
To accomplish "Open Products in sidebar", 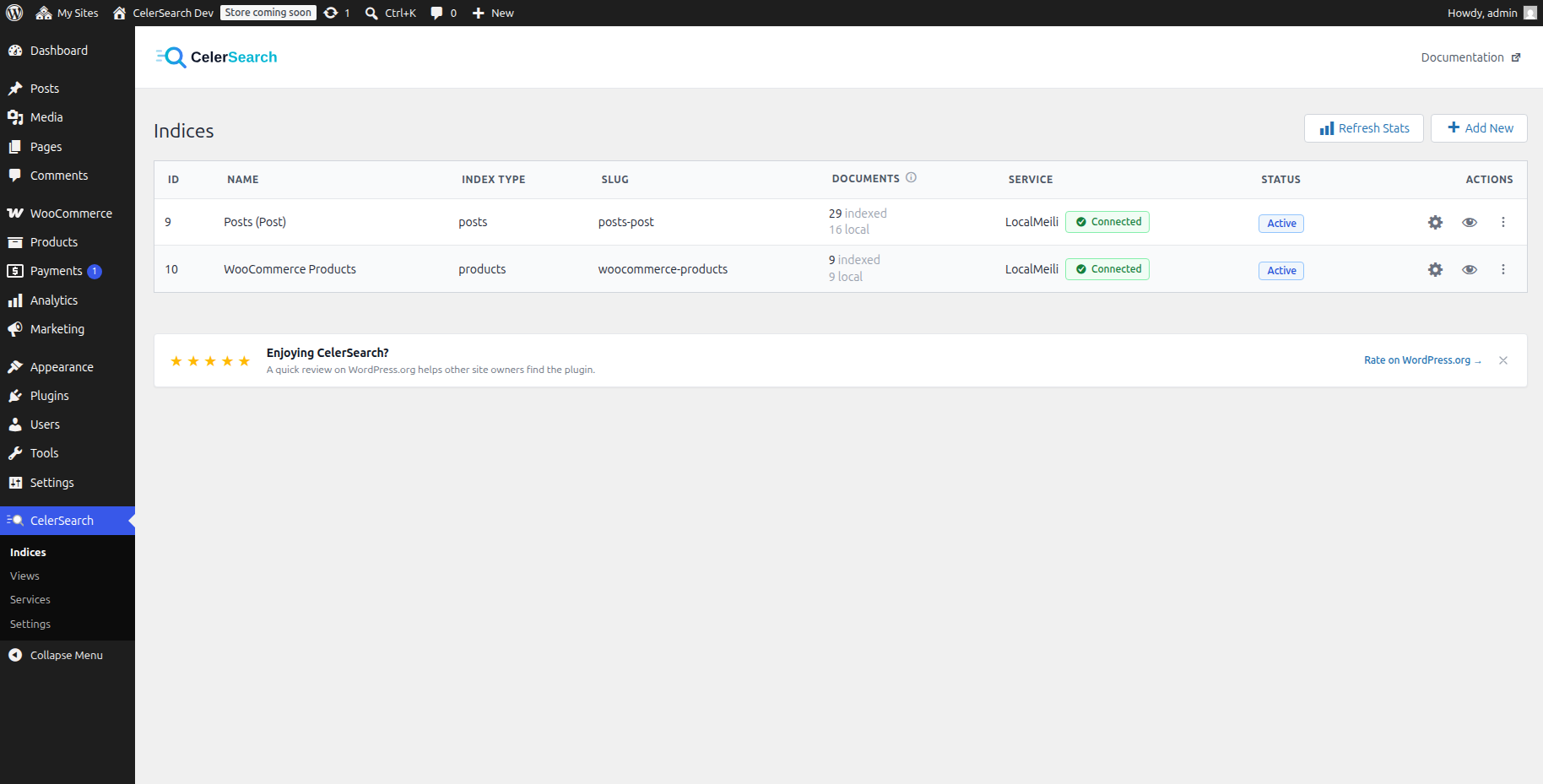I will click(x=68, y=242).
